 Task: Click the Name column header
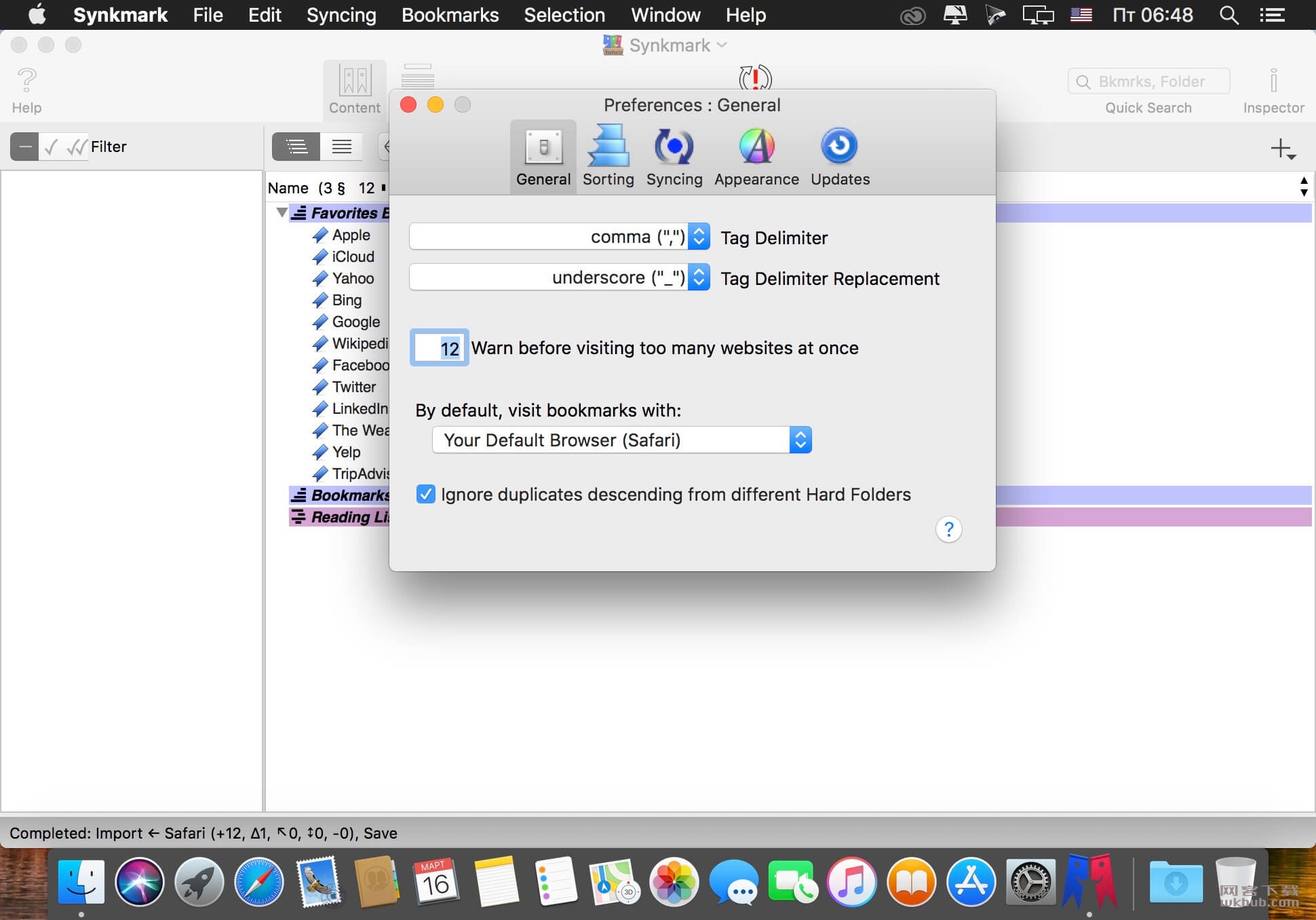(288, 188)
